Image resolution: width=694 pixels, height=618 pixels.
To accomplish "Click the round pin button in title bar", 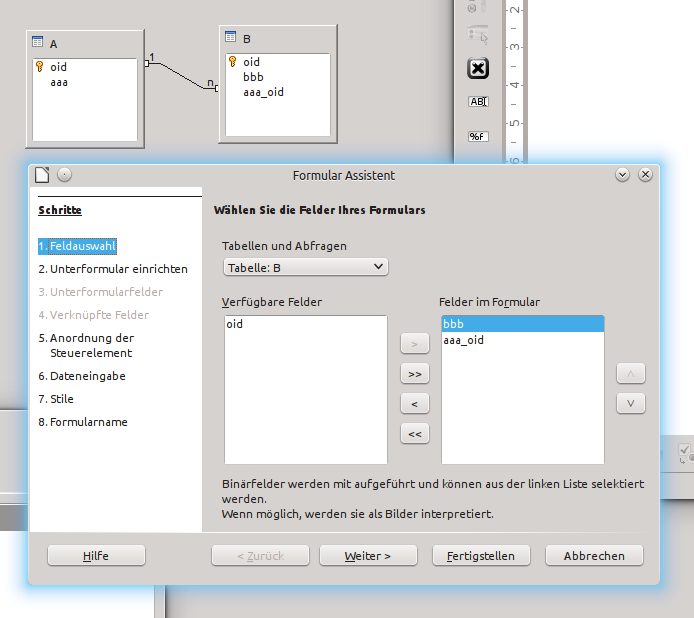I will coord(65,175).
